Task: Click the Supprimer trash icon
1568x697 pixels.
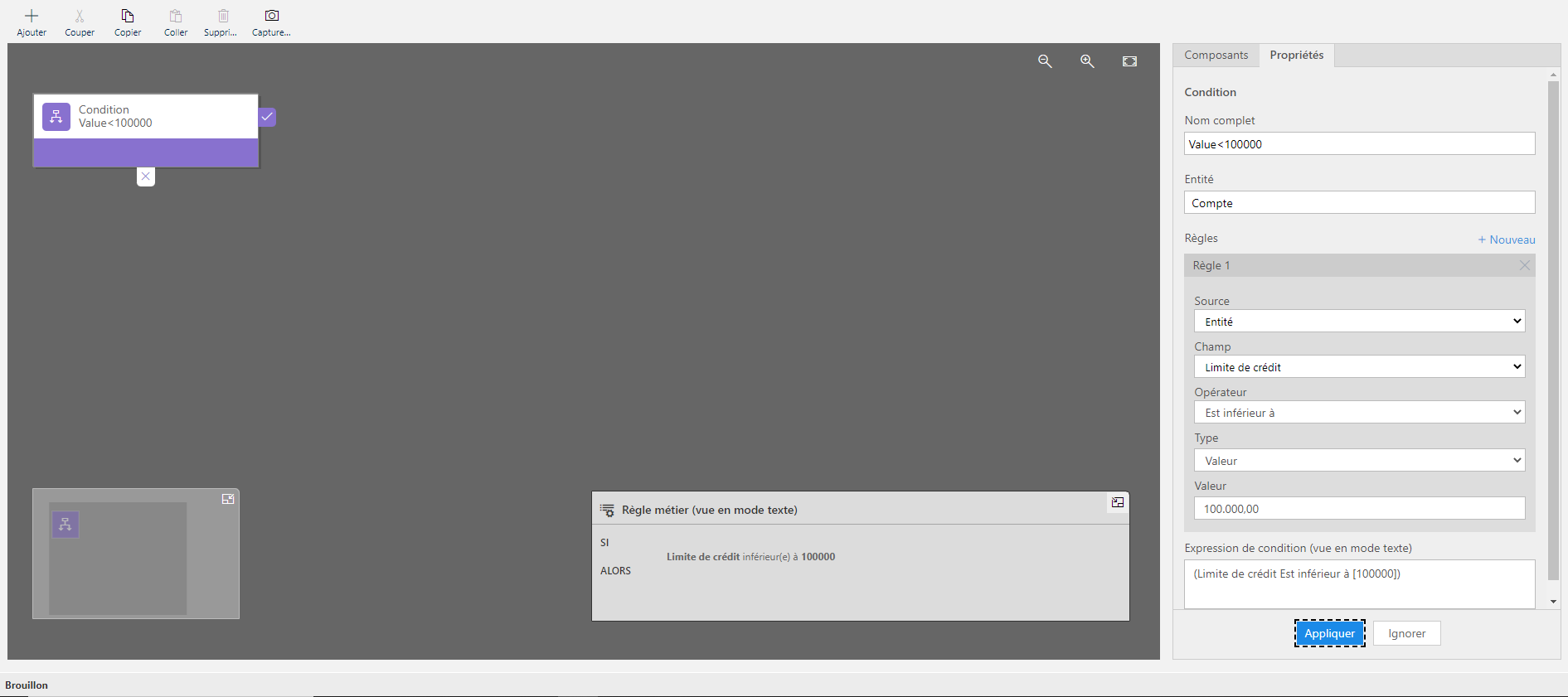Action: [223, 16]
